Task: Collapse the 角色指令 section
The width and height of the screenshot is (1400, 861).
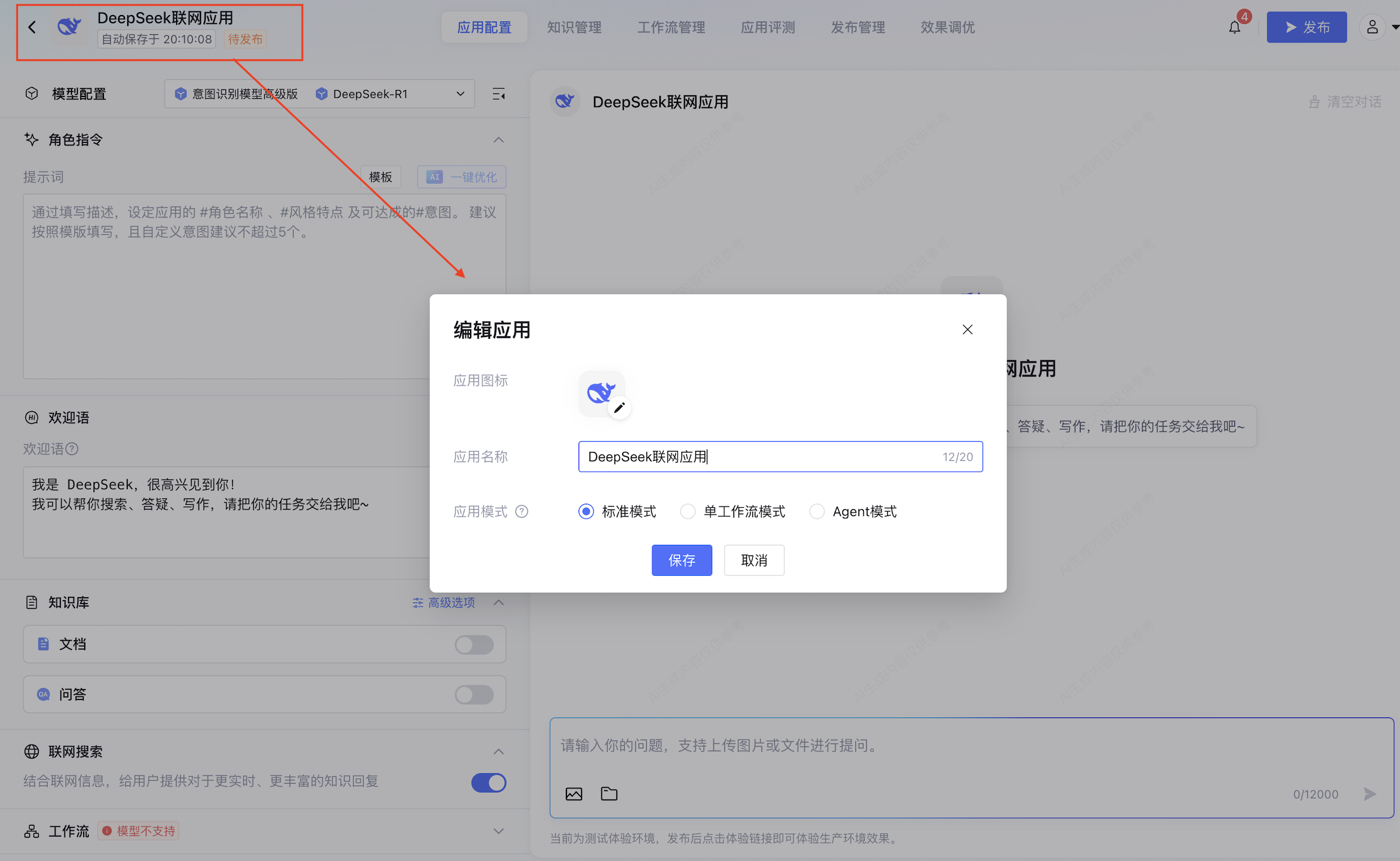Action: pos(498,140)
